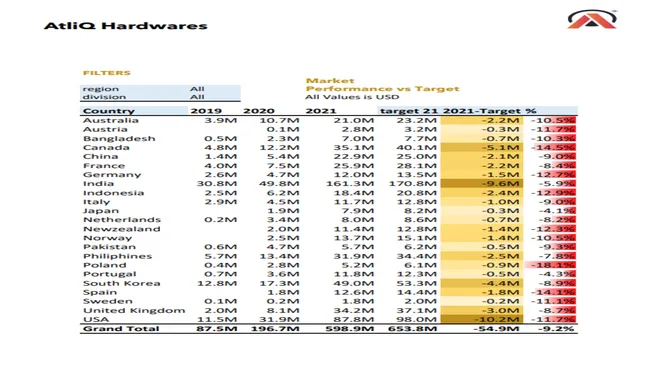Select the '2020' column header
Image resolution: width=650 pixels, height=366 pixels.
[259, 111]
